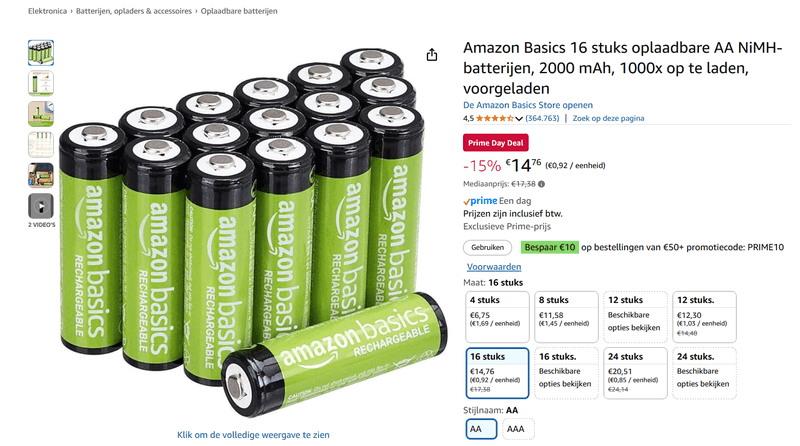Open the info icon next to Mediaanprijs
The height and width of the screenshot is (446, 800).
[541, 184]
